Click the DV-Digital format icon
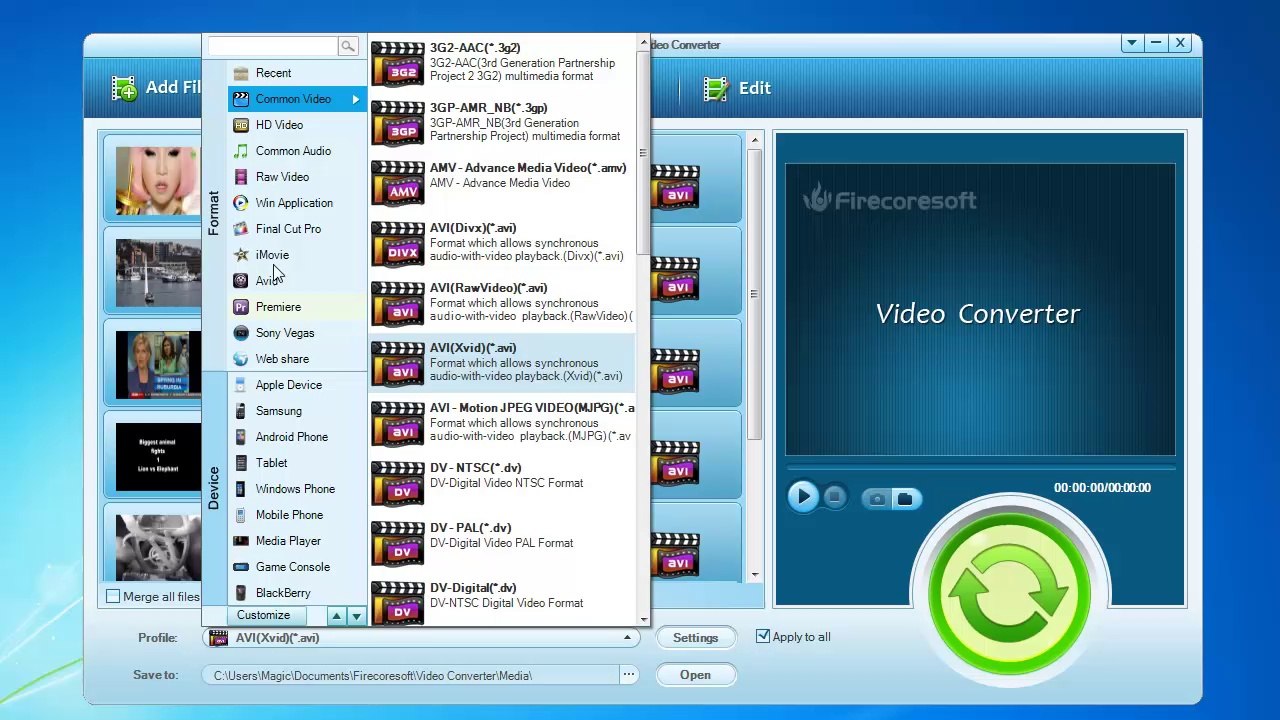The image size is (1280, 720). click(x=398, y=602)
